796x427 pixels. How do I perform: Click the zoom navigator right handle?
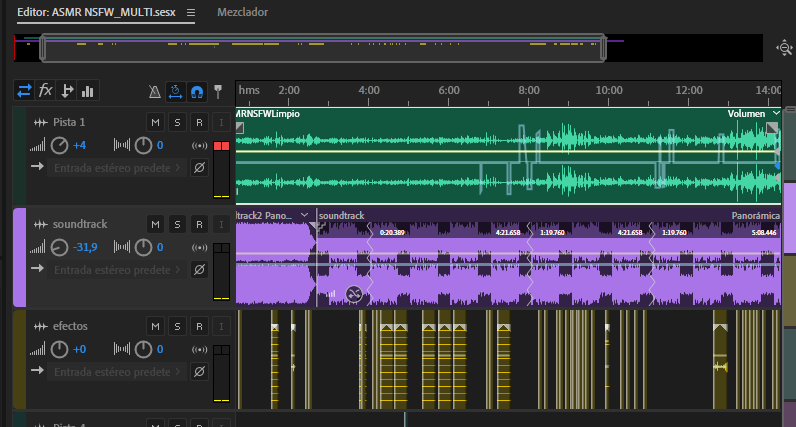(x=603, y=48)
